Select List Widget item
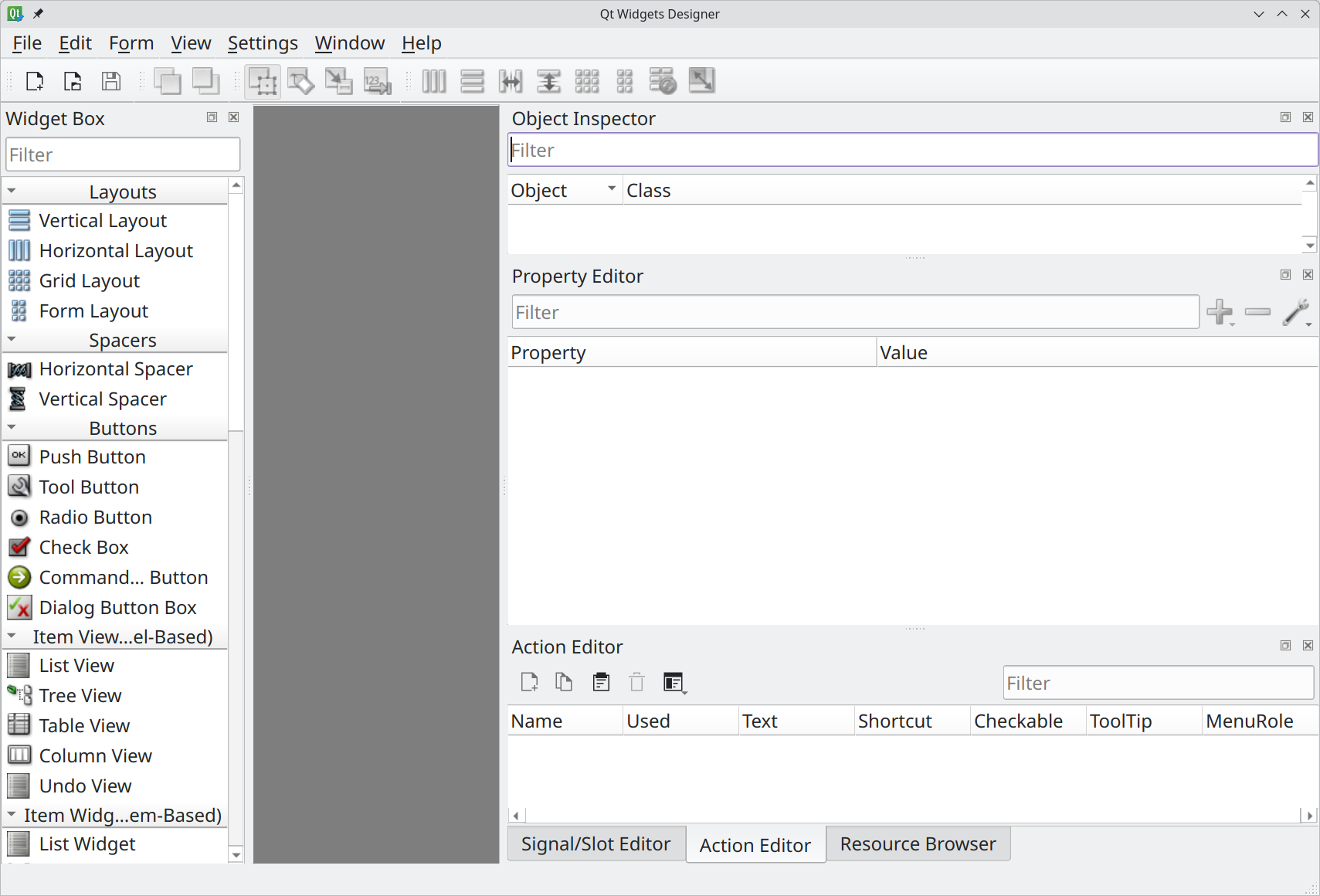1320x896 pixels. click(x=114, y=844)
